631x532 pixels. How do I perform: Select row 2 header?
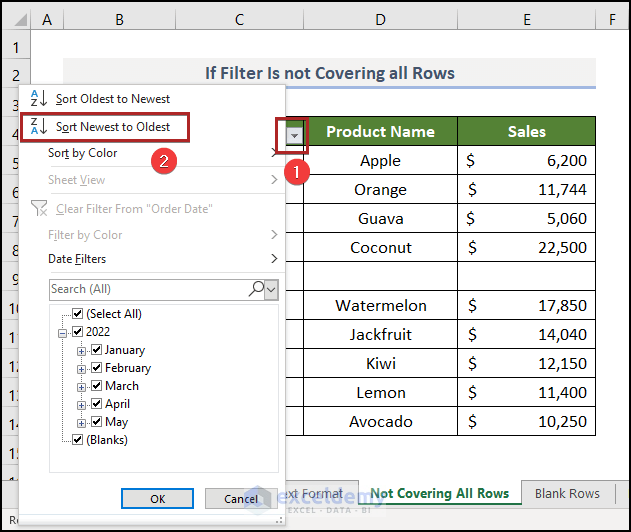pyautogui.click(x=16, y=75)
